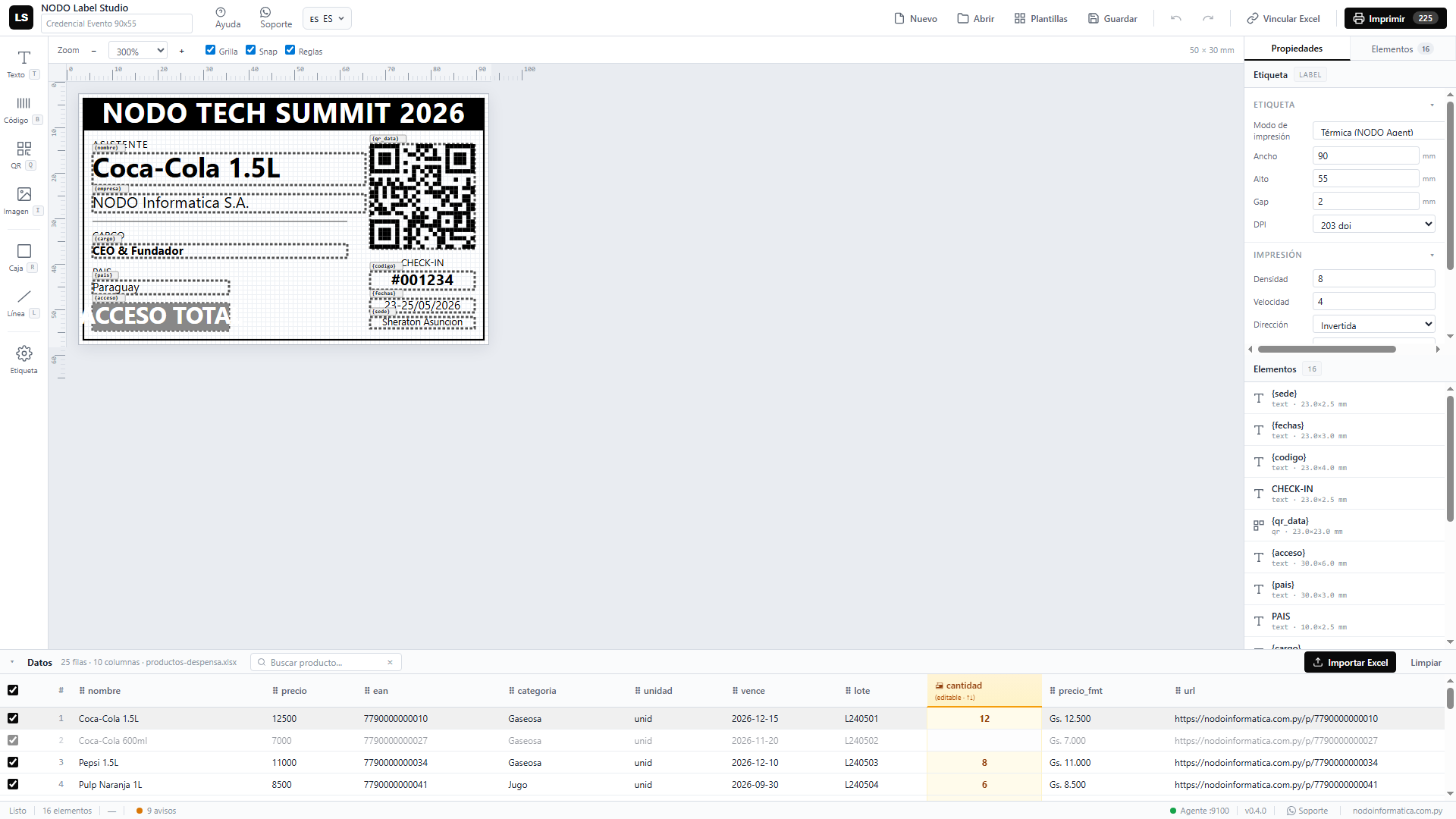Viewport: 1456px width, 819px height.
Task: Select the Línea tool
Action: [24, 303]
